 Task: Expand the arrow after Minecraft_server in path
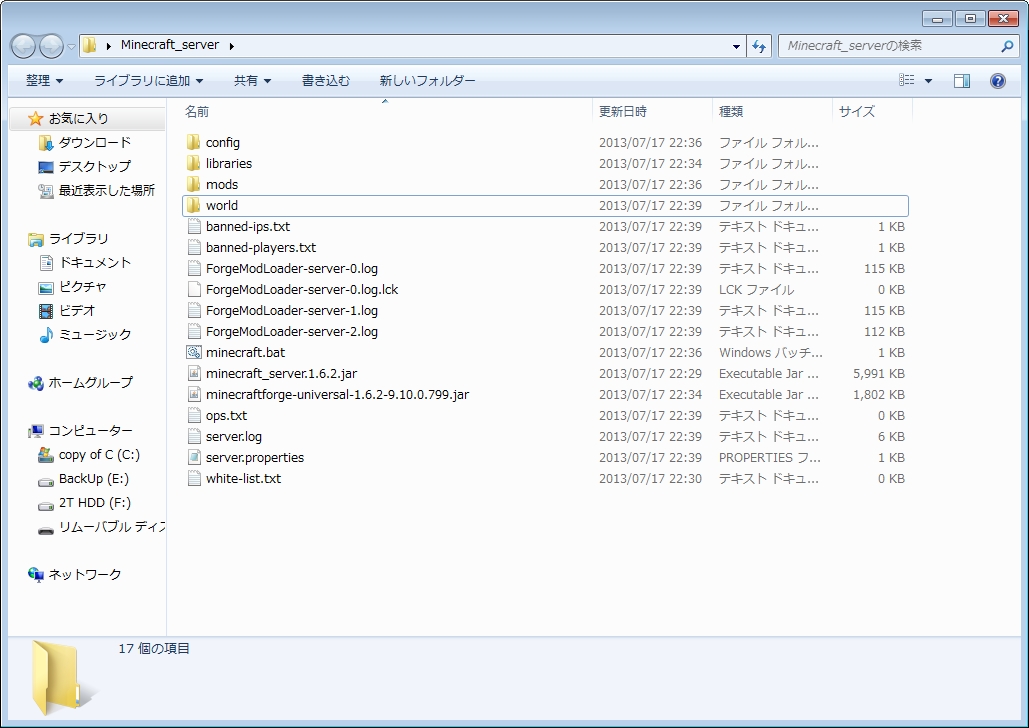click(x=232, y=46)
